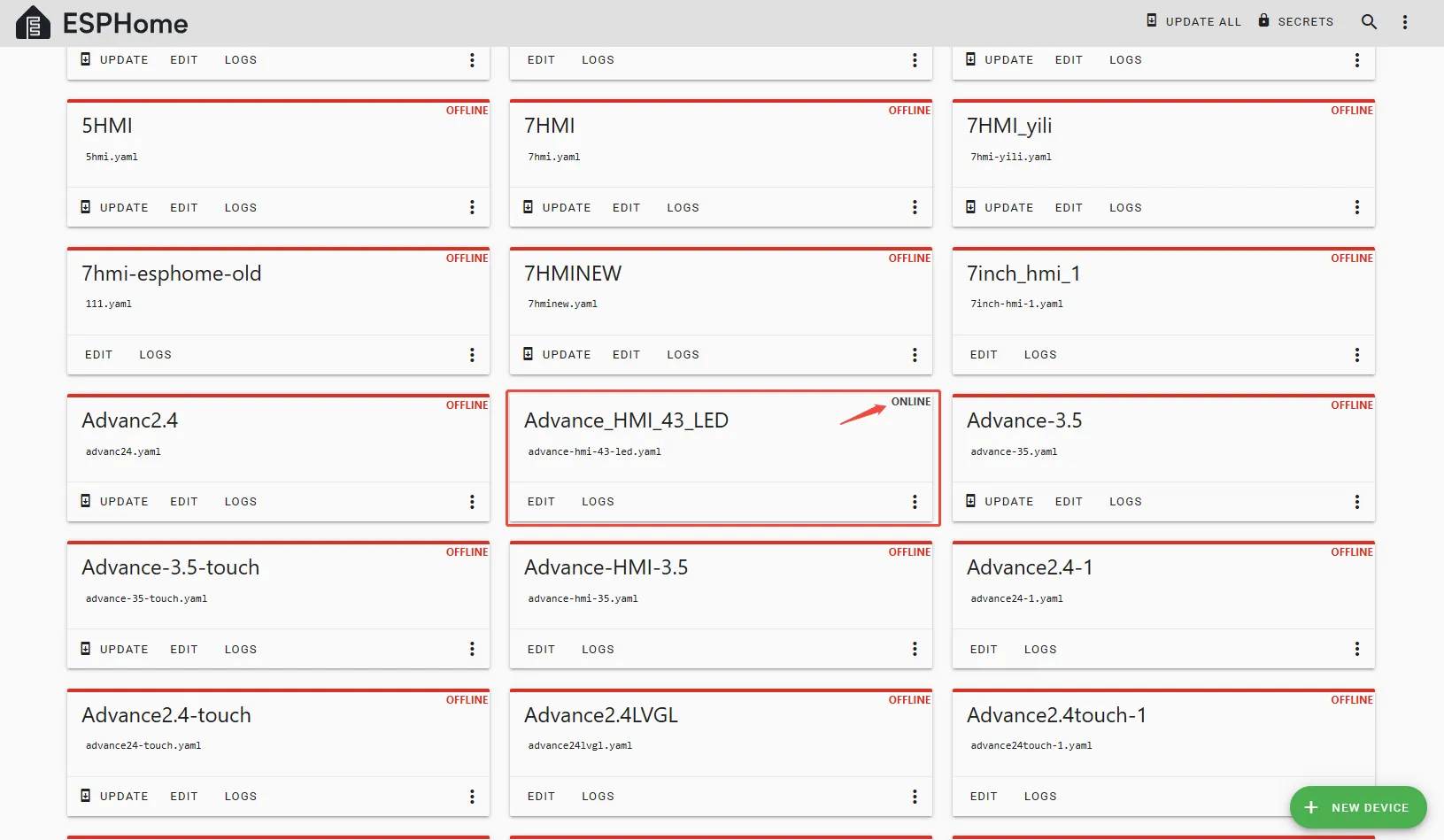View LOGS for Advance_HMI_43_LED
This screenshot has height=840, width=1444.
598,501
